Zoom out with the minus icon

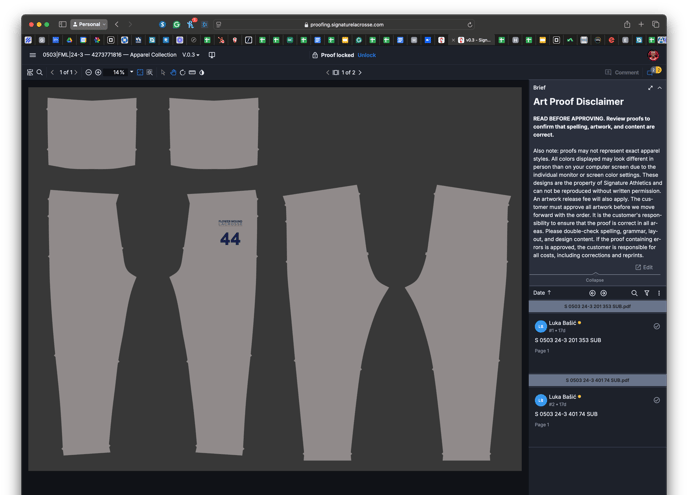click(89, 73)
